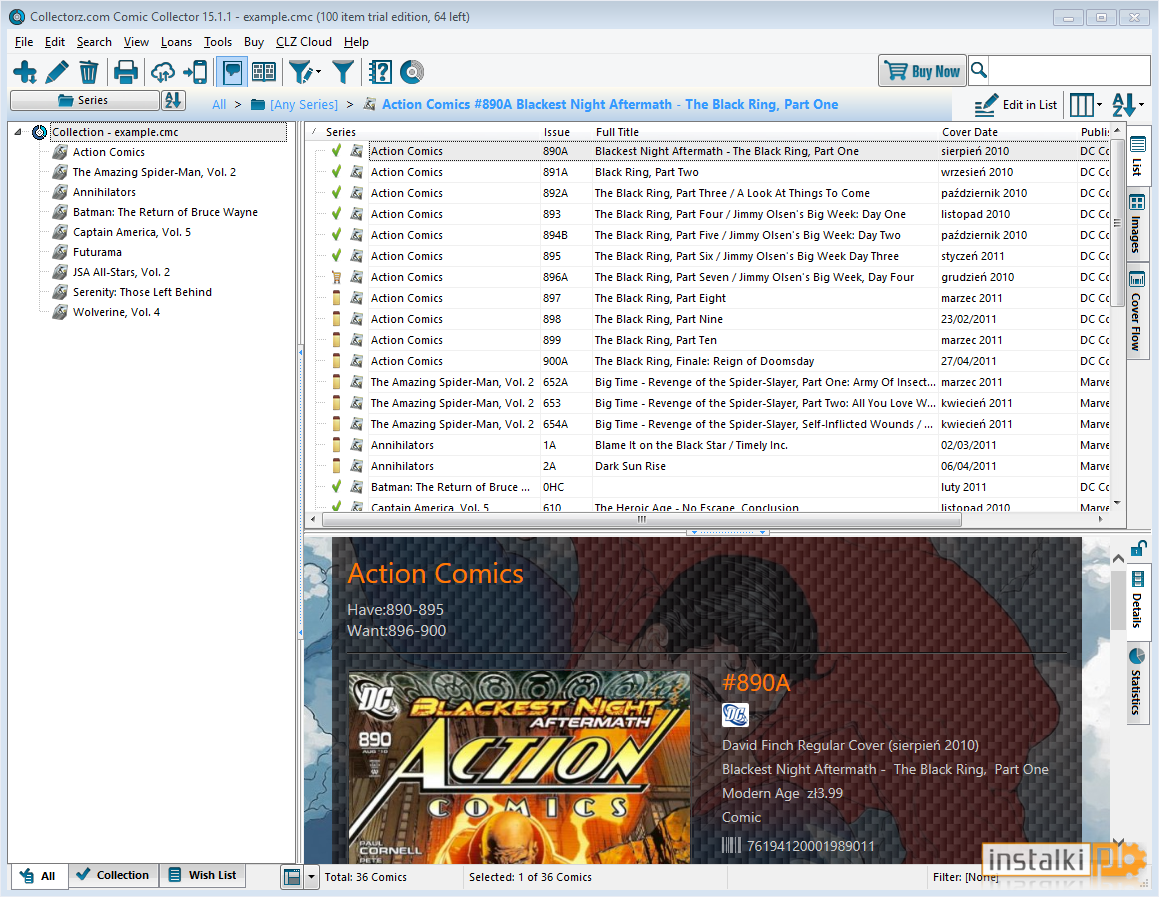The width and height of the screenshot is (1159, 897).
Task: Click the Delete trash can icon
Action: [89, 72]
